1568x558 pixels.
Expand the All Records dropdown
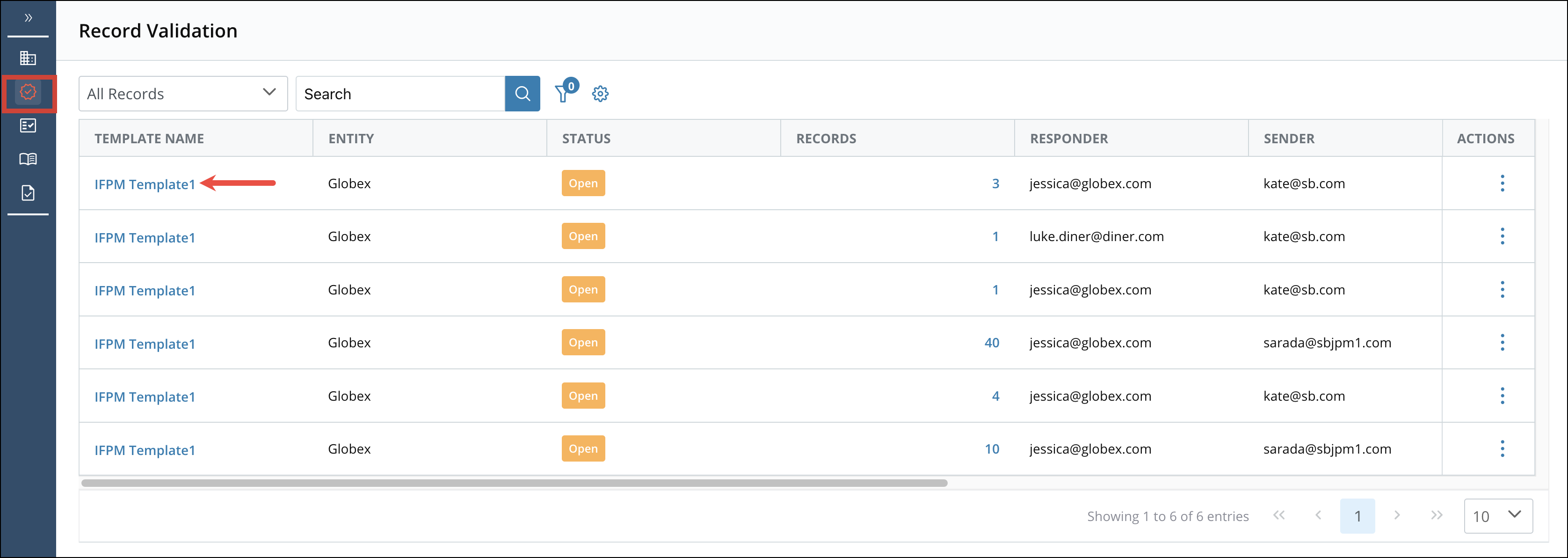tap(182, 94)
